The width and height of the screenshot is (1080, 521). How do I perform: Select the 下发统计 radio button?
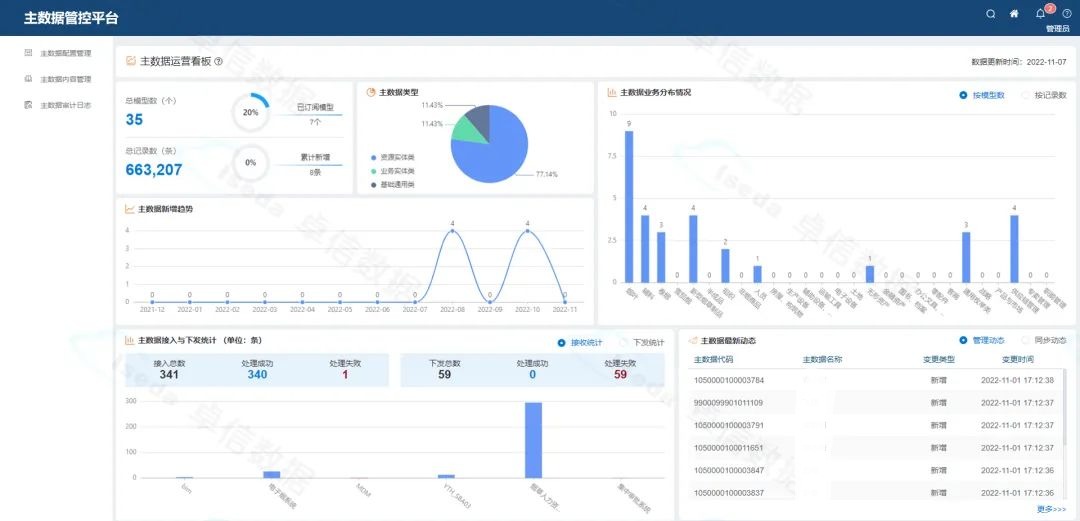[610, 342]
